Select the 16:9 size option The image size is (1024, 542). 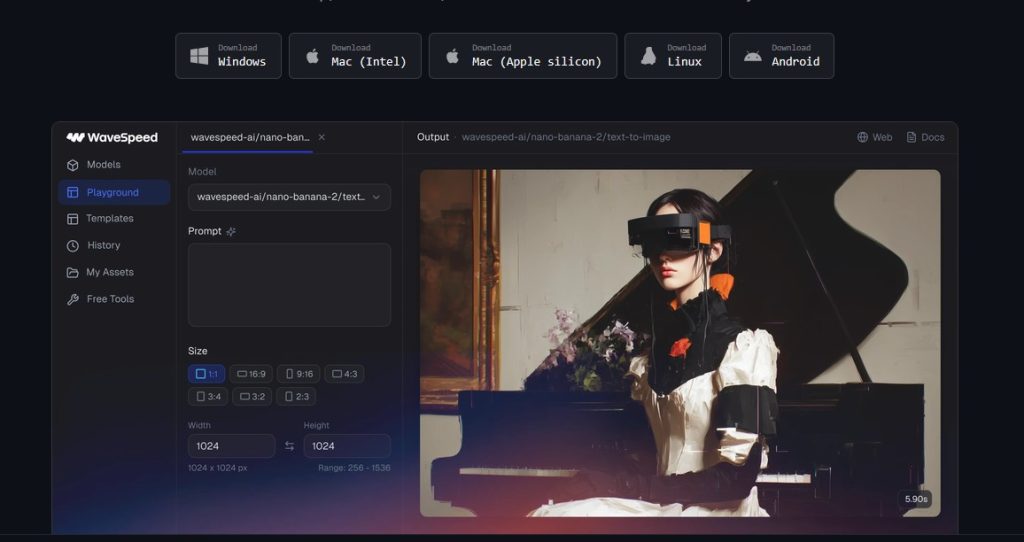(251, 374)
